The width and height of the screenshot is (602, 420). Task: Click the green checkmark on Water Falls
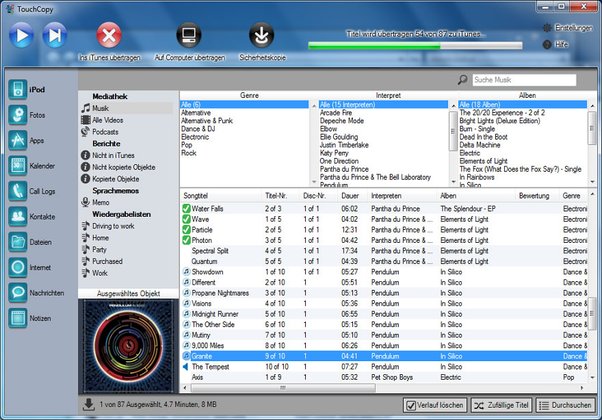pyautogui.click(x=186, y=208)
